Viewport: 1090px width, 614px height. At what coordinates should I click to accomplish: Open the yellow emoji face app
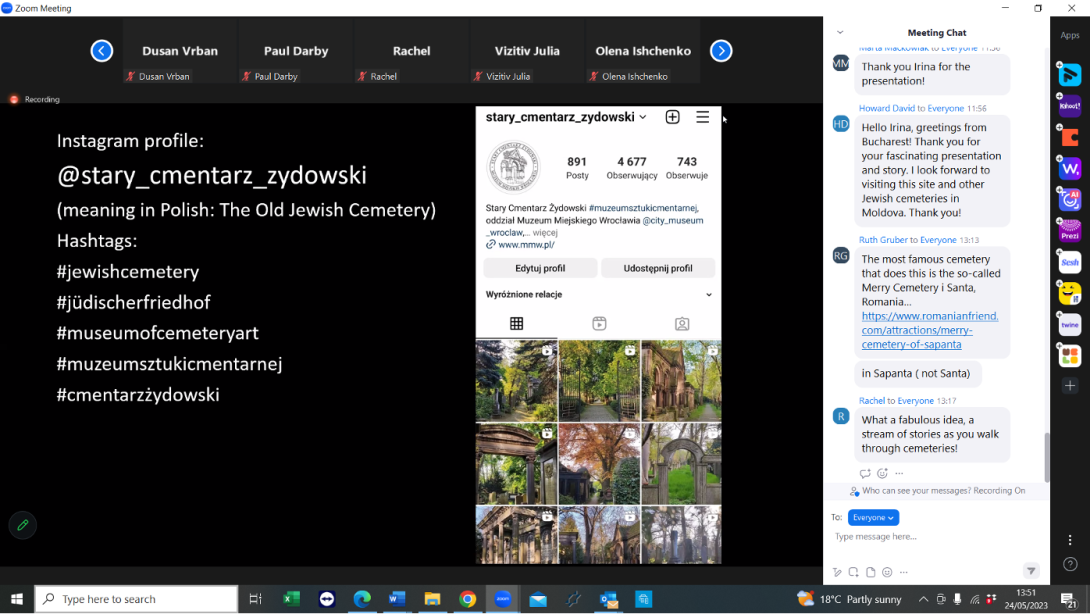(x=1070, y=293)
